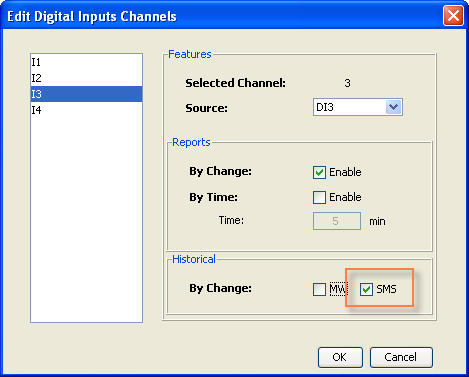Screen dimensions: 469x377
Task: Click the Selected Channel value 3
Action: click(x=347, y=83)
